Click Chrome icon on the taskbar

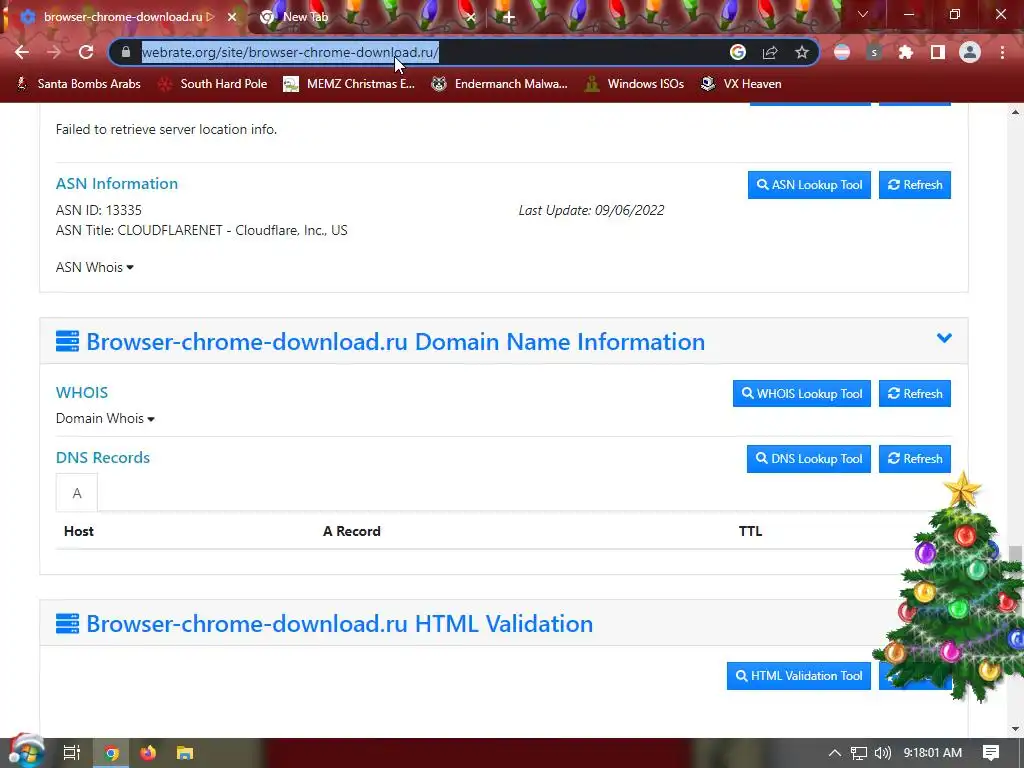point(111,753)
